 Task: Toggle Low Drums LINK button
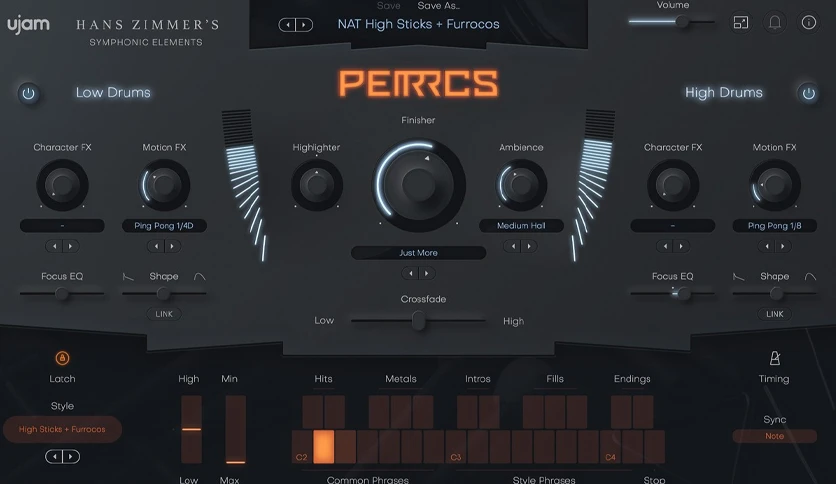click(x=164, y=314)
